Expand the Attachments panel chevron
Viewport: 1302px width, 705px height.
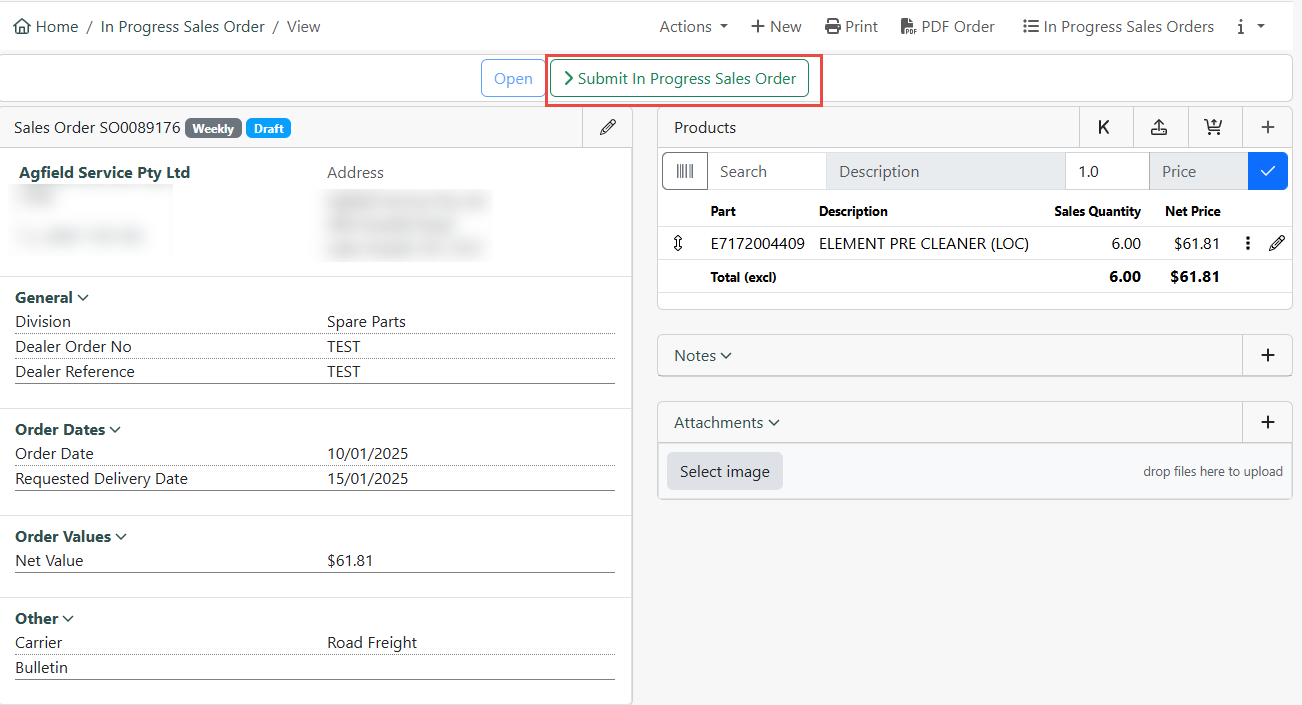pyautogui.click(x=774, y=423)
